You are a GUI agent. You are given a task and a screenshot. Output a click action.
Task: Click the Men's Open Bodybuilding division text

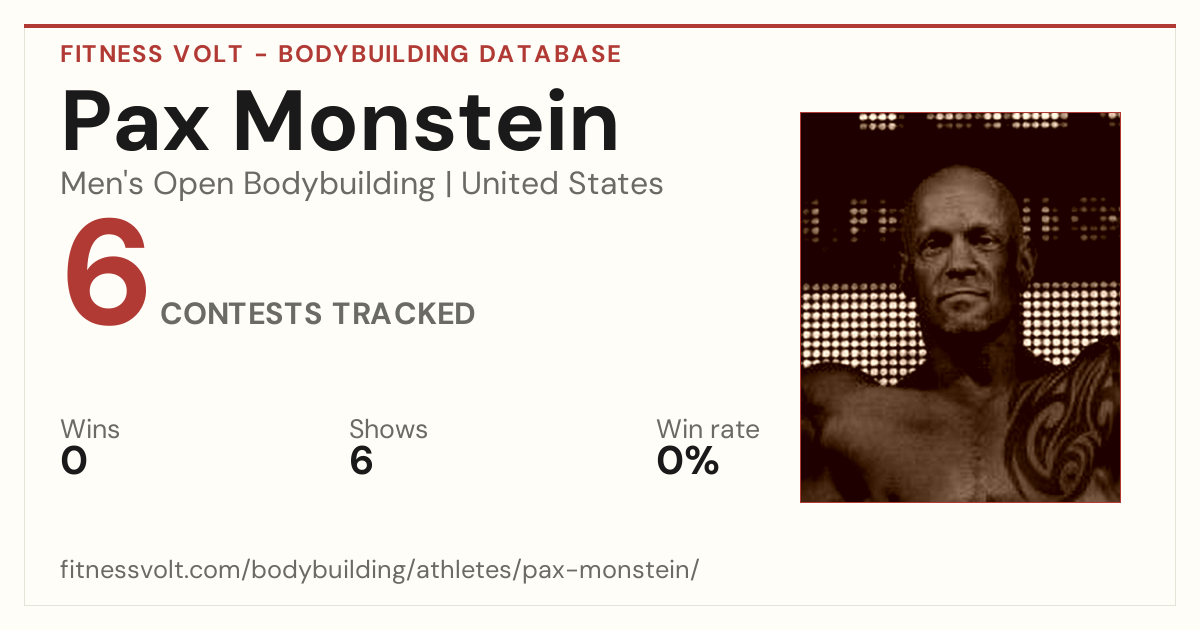(x=248, y=185)
